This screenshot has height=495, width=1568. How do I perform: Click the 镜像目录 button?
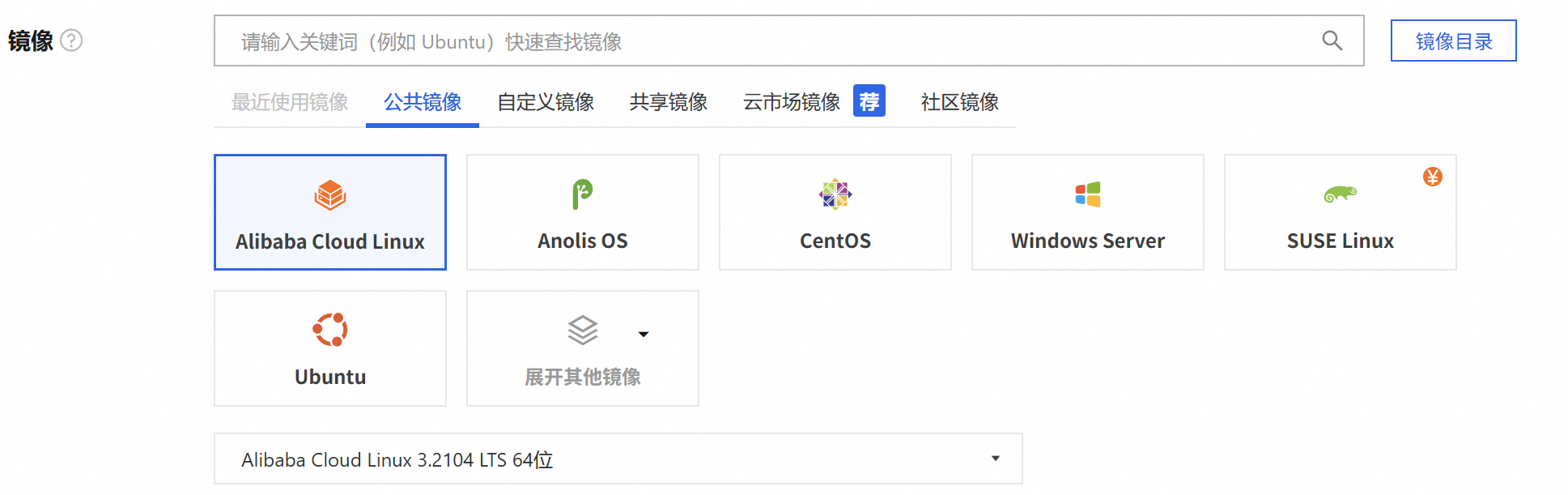(x=1453, y=41)
